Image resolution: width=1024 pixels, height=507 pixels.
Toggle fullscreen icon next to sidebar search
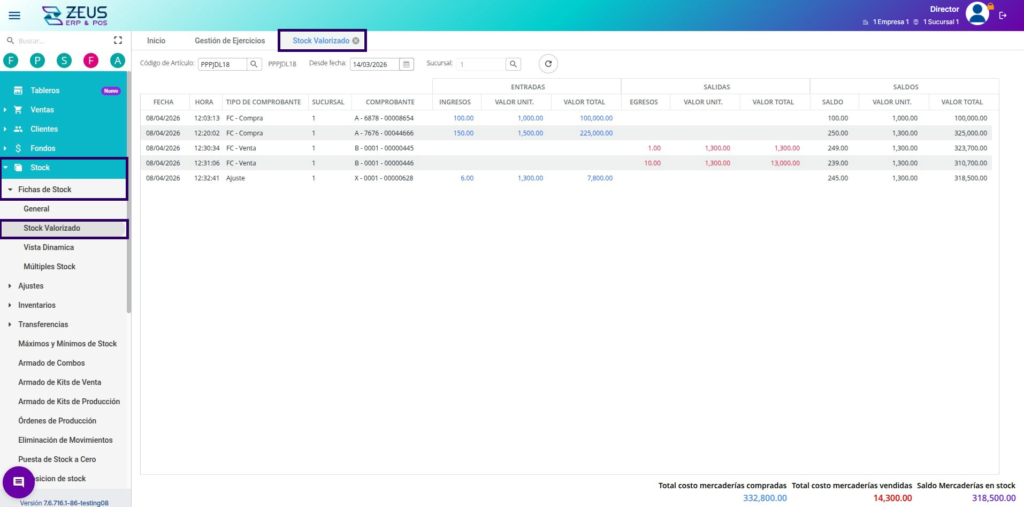(x=118, y=41)
